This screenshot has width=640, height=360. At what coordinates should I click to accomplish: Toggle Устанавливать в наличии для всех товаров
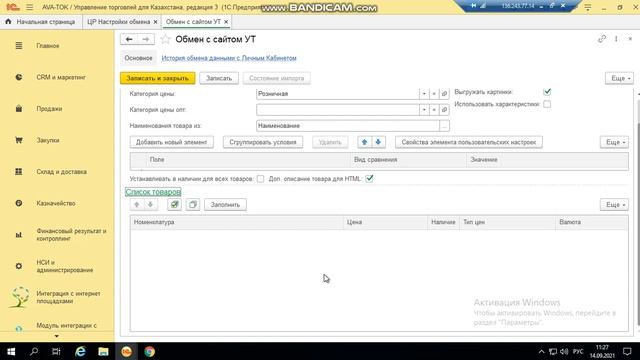click(x=260, y=179)
